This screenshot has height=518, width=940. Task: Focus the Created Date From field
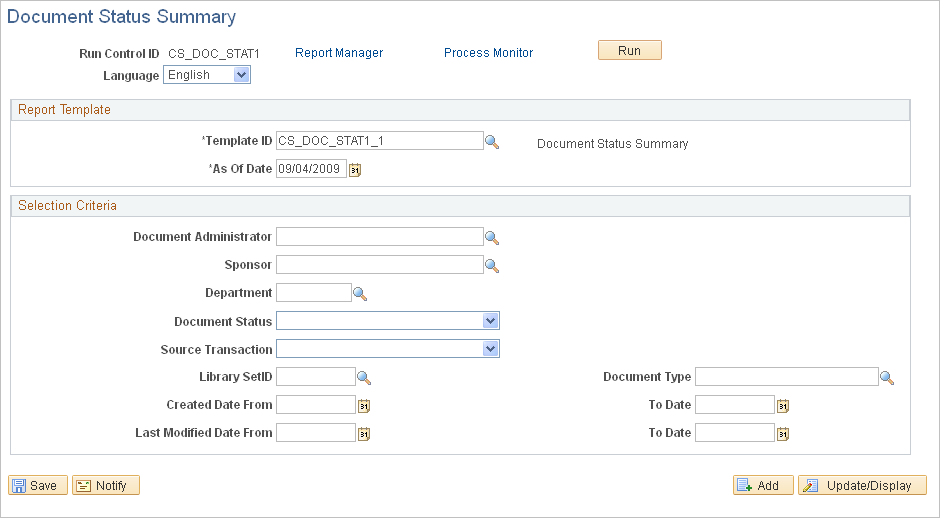[315, 405]
